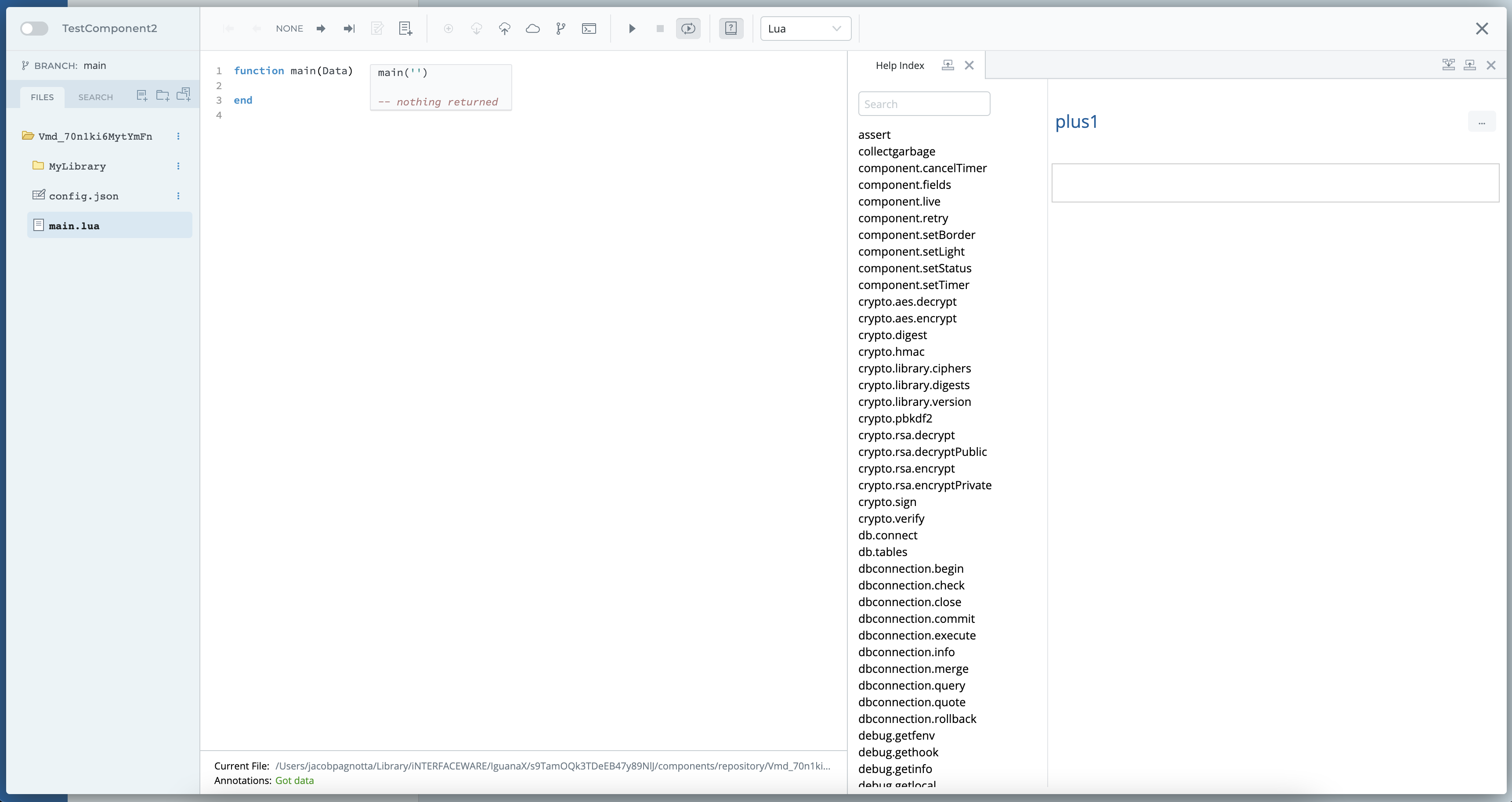Click the add sample data icon
Screen dimensions: 1512x802
coord(405,29)
